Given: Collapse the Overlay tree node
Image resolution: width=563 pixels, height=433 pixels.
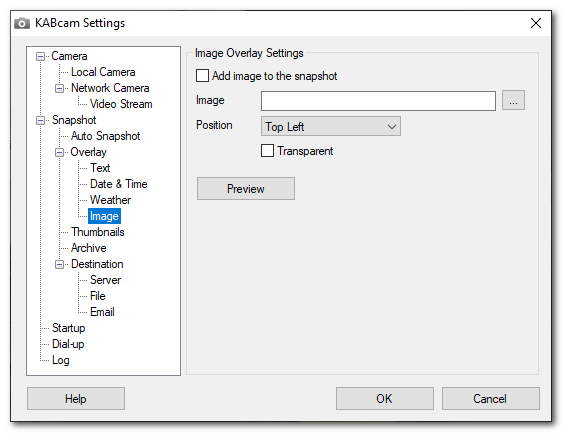Looking at the screenshot, I should tap(59, 152).
